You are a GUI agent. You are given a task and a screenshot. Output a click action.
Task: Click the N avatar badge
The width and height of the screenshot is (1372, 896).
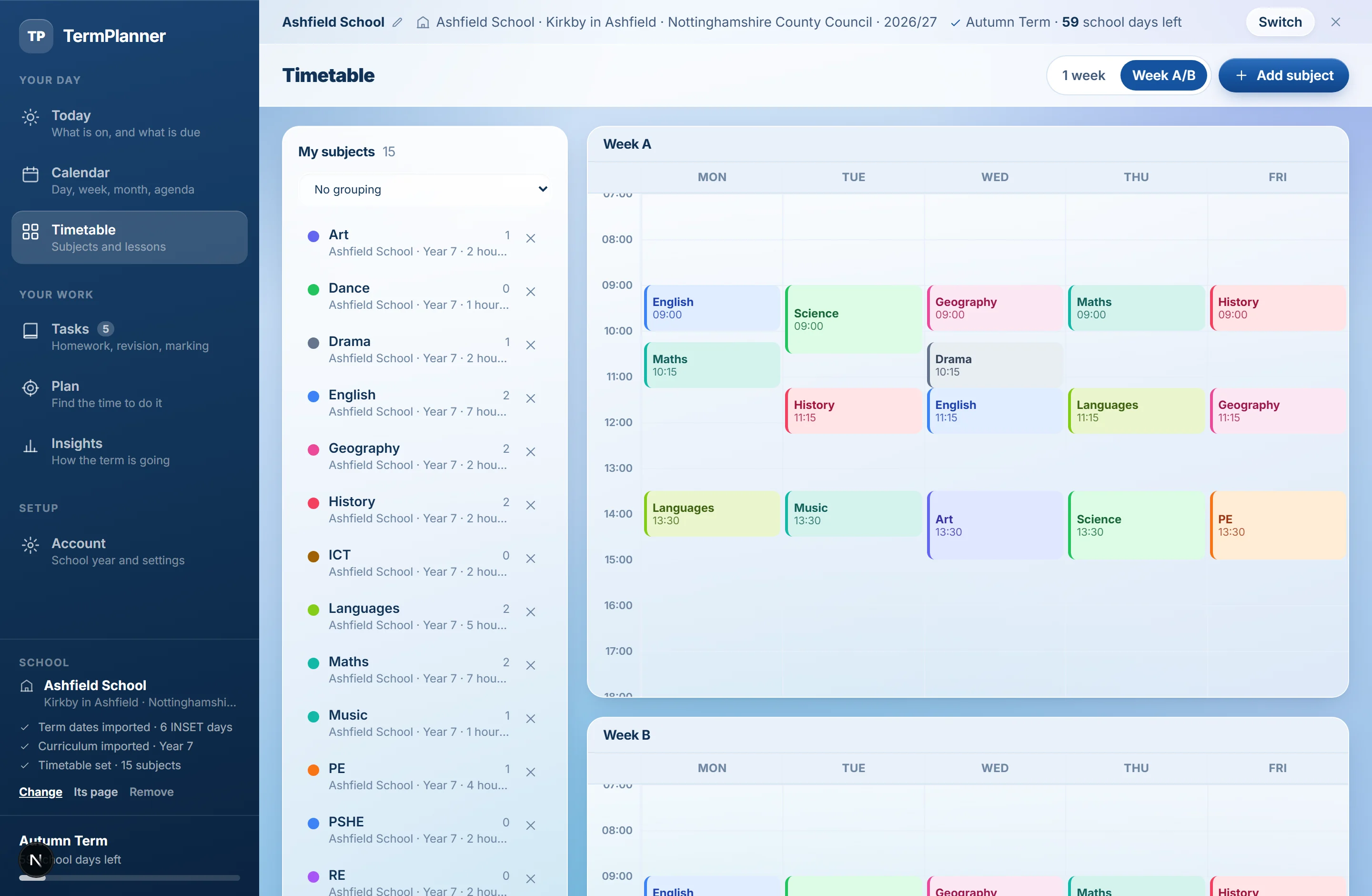click(x=36, y=860)
